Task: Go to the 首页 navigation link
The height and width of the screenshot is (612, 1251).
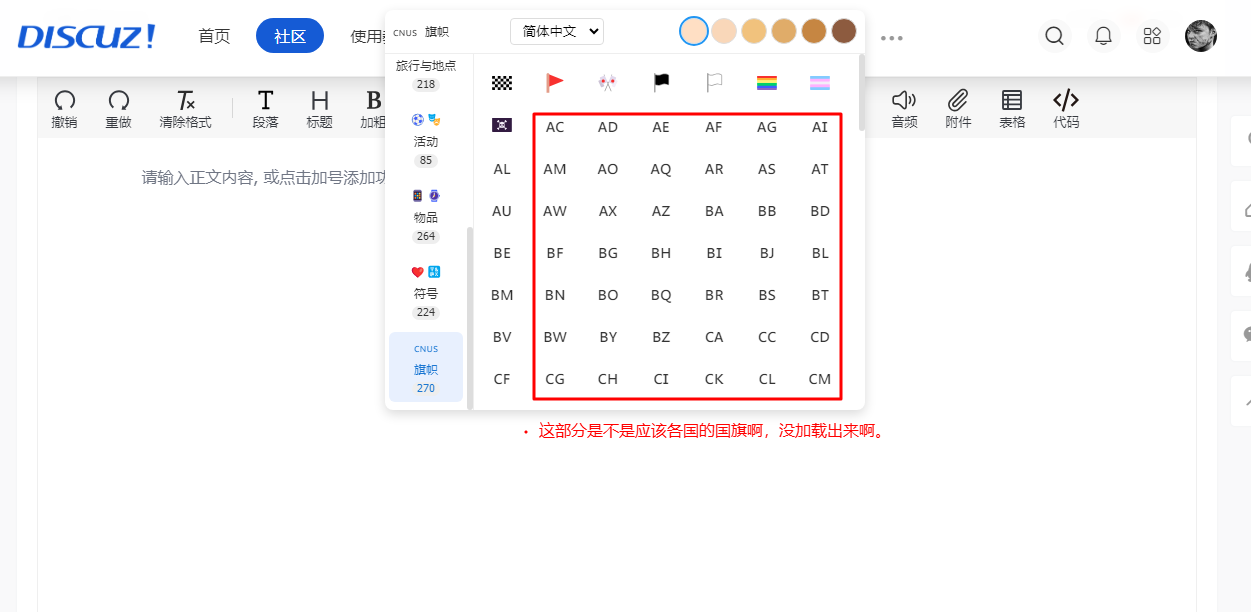Action: pyautogui.click(x=214, y=36)
